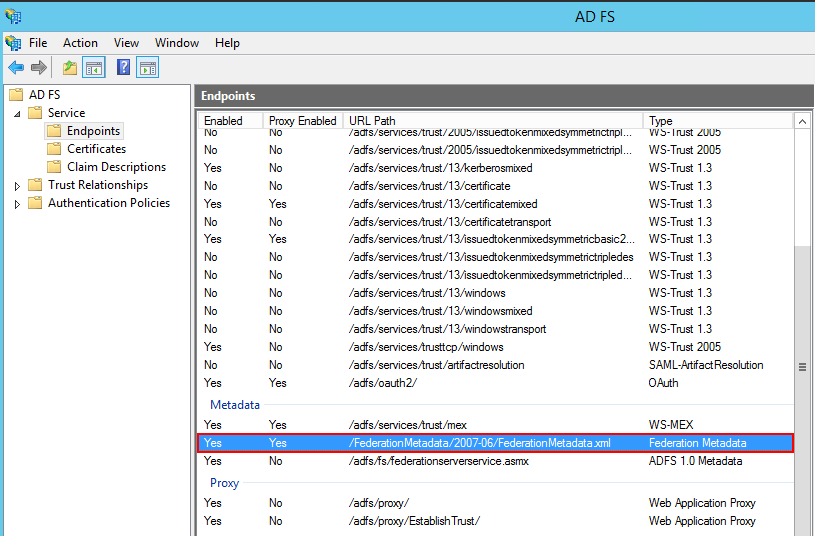Select the Authentication Policies tree item
Screen dimensions: 815x536
coord(109,203)
